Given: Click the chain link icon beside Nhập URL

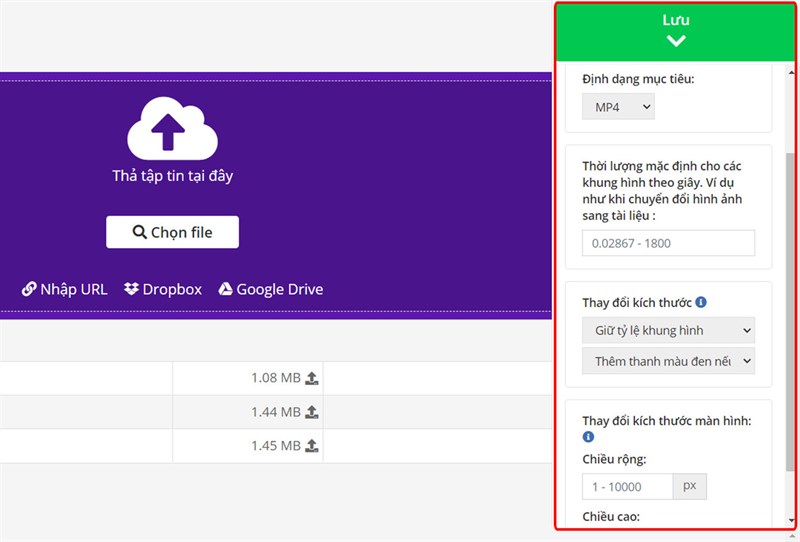Looking at the screenshot, I should click(x=29, y=289).
